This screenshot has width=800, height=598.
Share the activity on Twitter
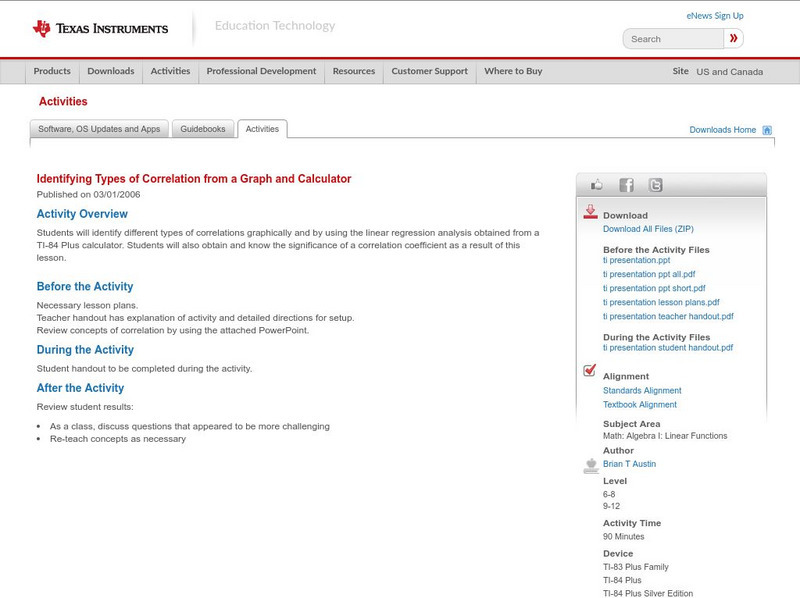(656, 185)
